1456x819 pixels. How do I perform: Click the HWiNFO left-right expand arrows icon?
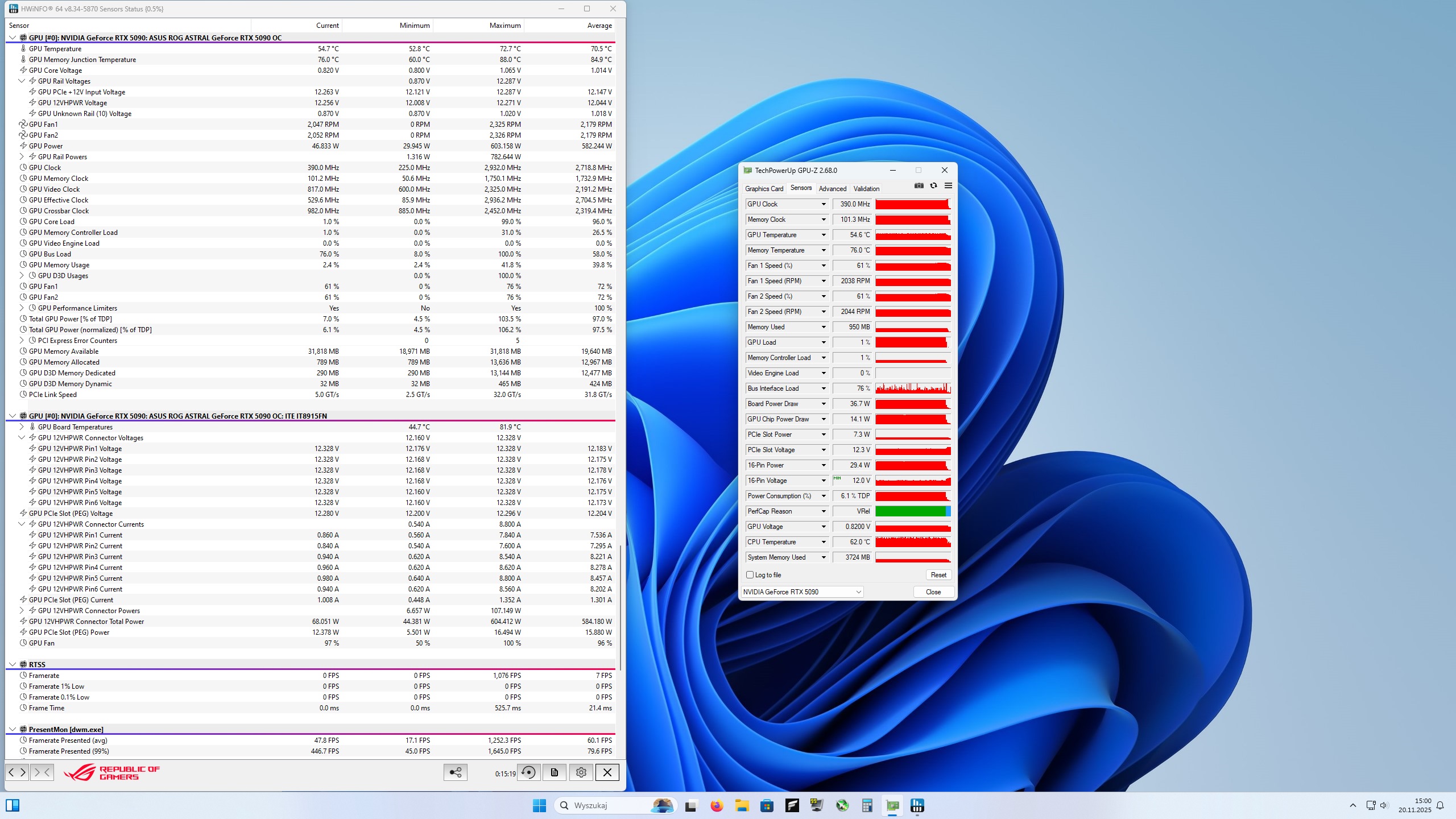click(x=17, y=772)
